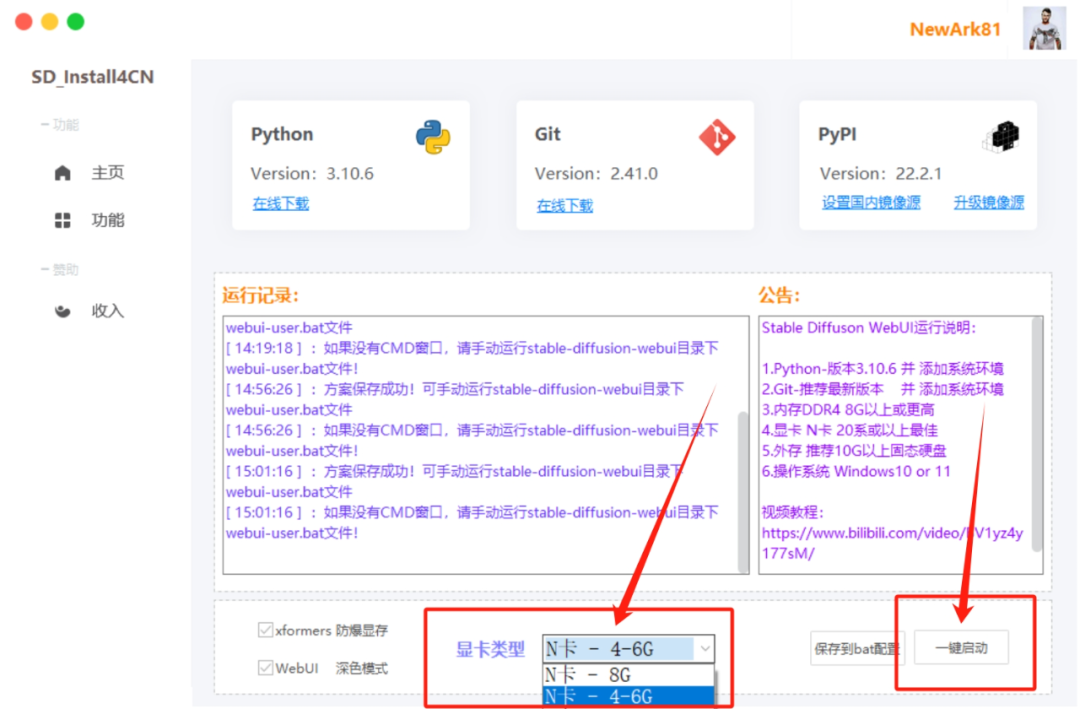Click the Git logo icon
Viewport: 1080px width, 709px height.
[717, 137]
